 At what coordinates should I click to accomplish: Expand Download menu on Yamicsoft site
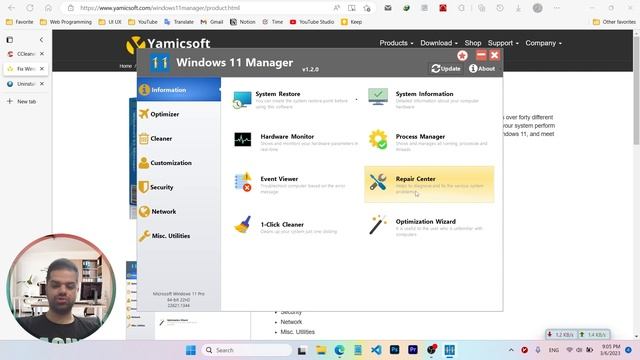coord(439,43)
